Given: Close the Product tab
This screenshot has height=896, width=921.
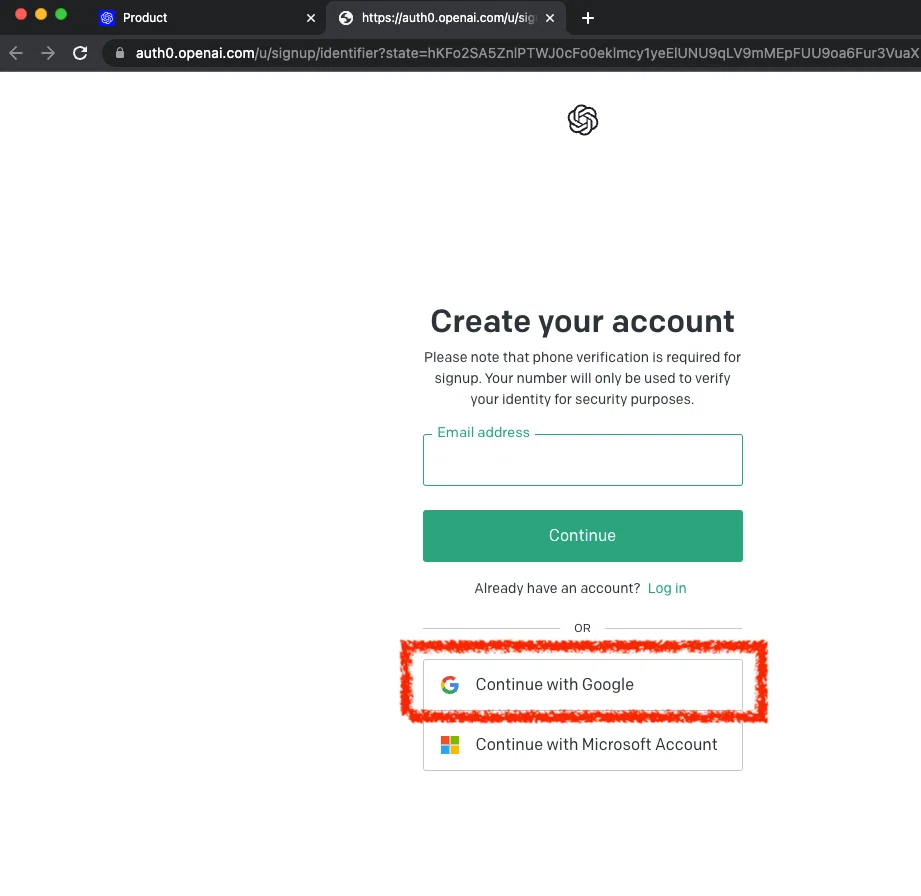Looking at the screenshot, I should (x=311, y=18).
